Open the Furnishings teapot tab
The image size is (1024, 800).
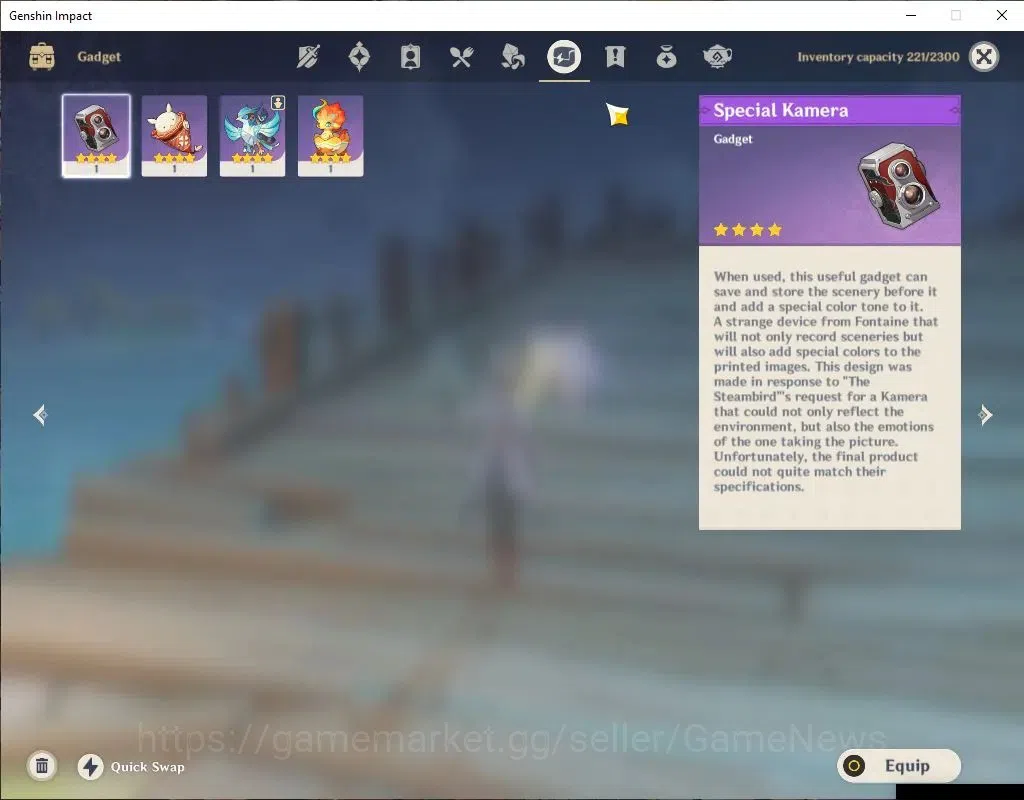tap(717, 57)
